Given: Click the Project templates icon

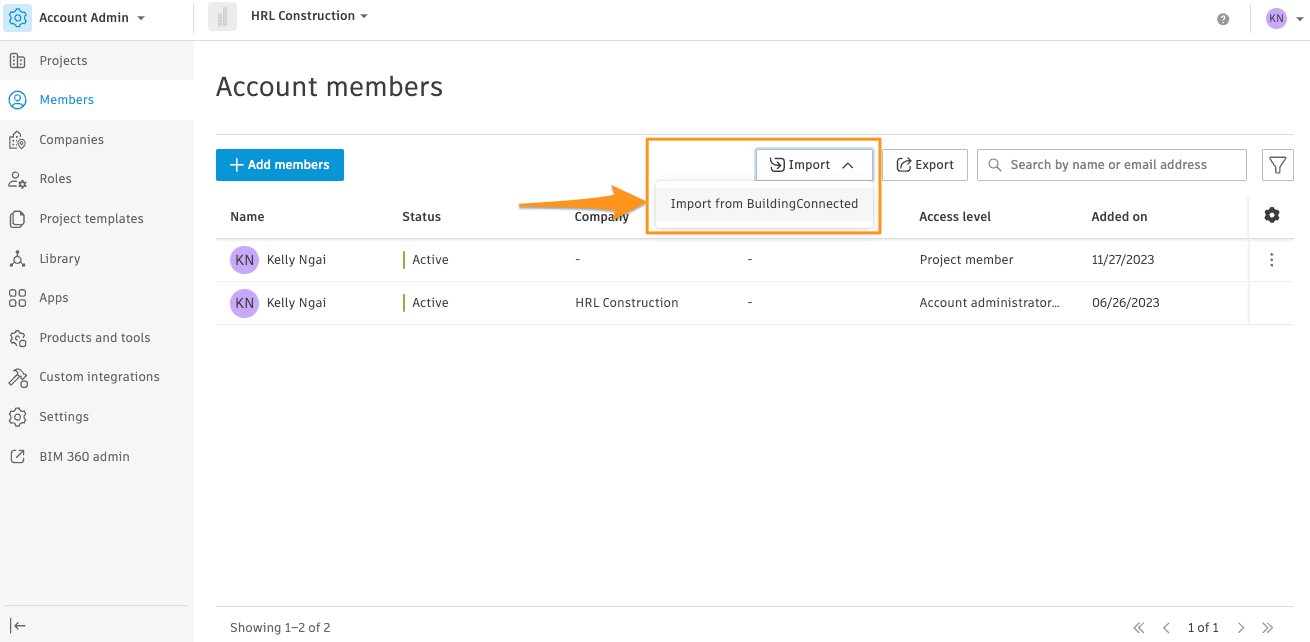Looking at the screenshot, I should (17, 219).
